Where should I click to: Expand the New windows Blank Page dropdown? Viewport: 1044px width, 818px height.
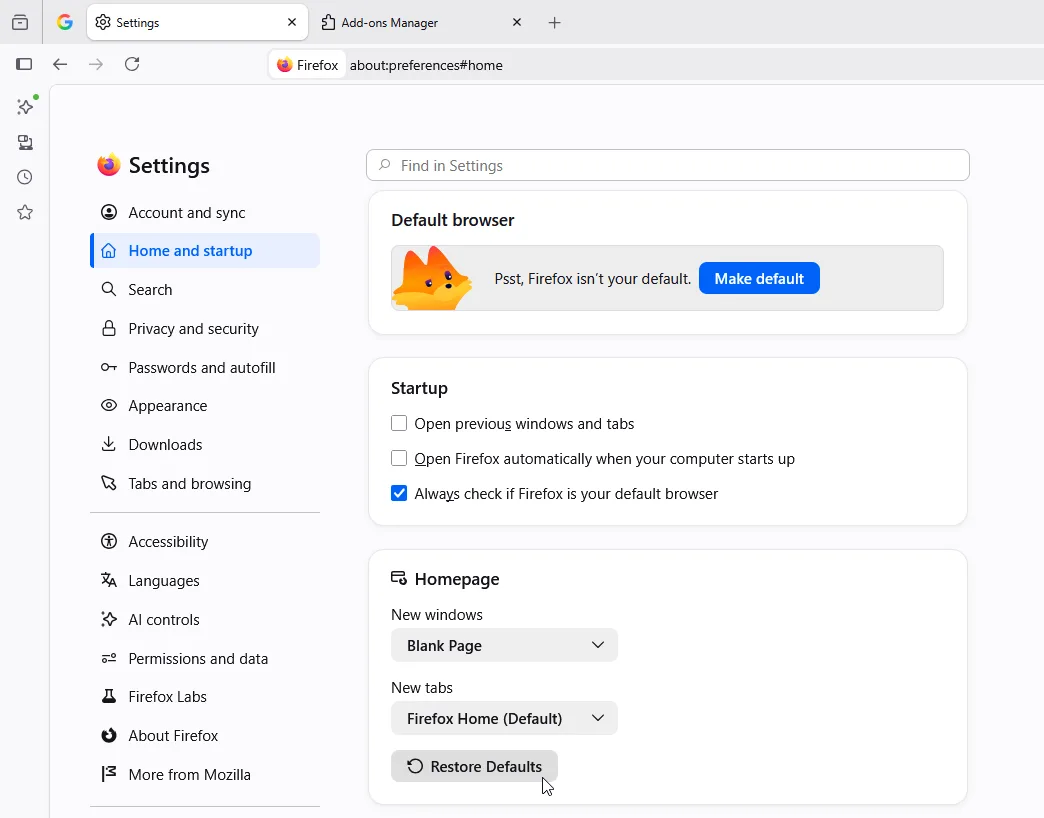tap(504, 645)
